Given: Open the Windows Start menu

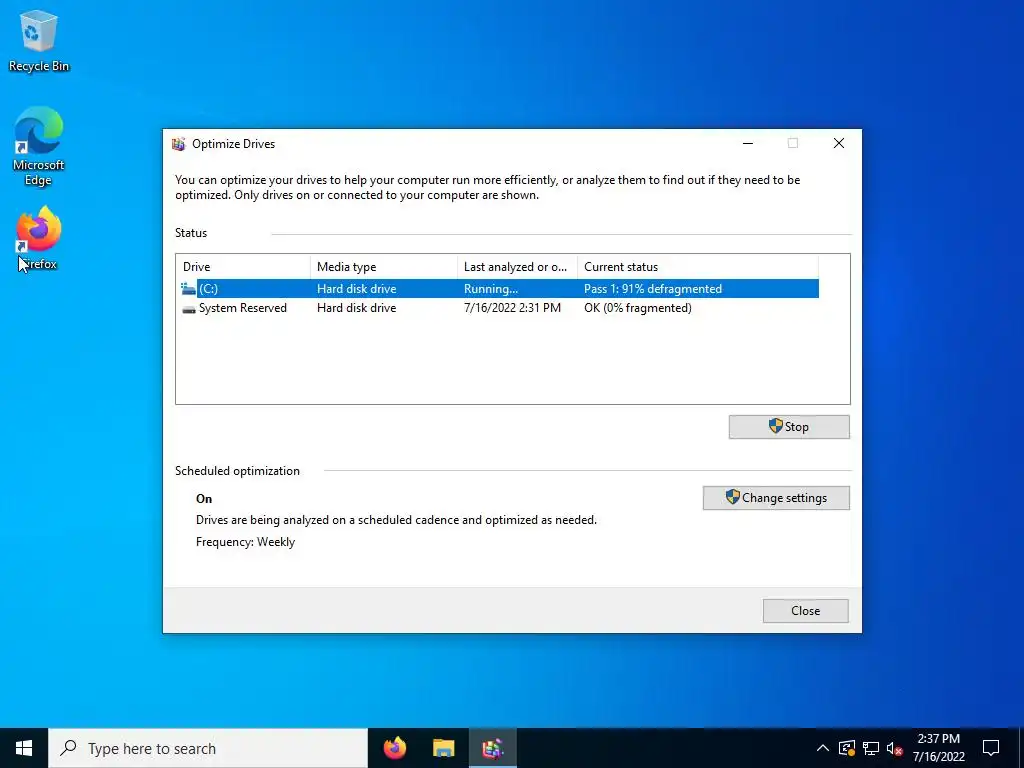Looking at the screenshot, I should (24, 748).
